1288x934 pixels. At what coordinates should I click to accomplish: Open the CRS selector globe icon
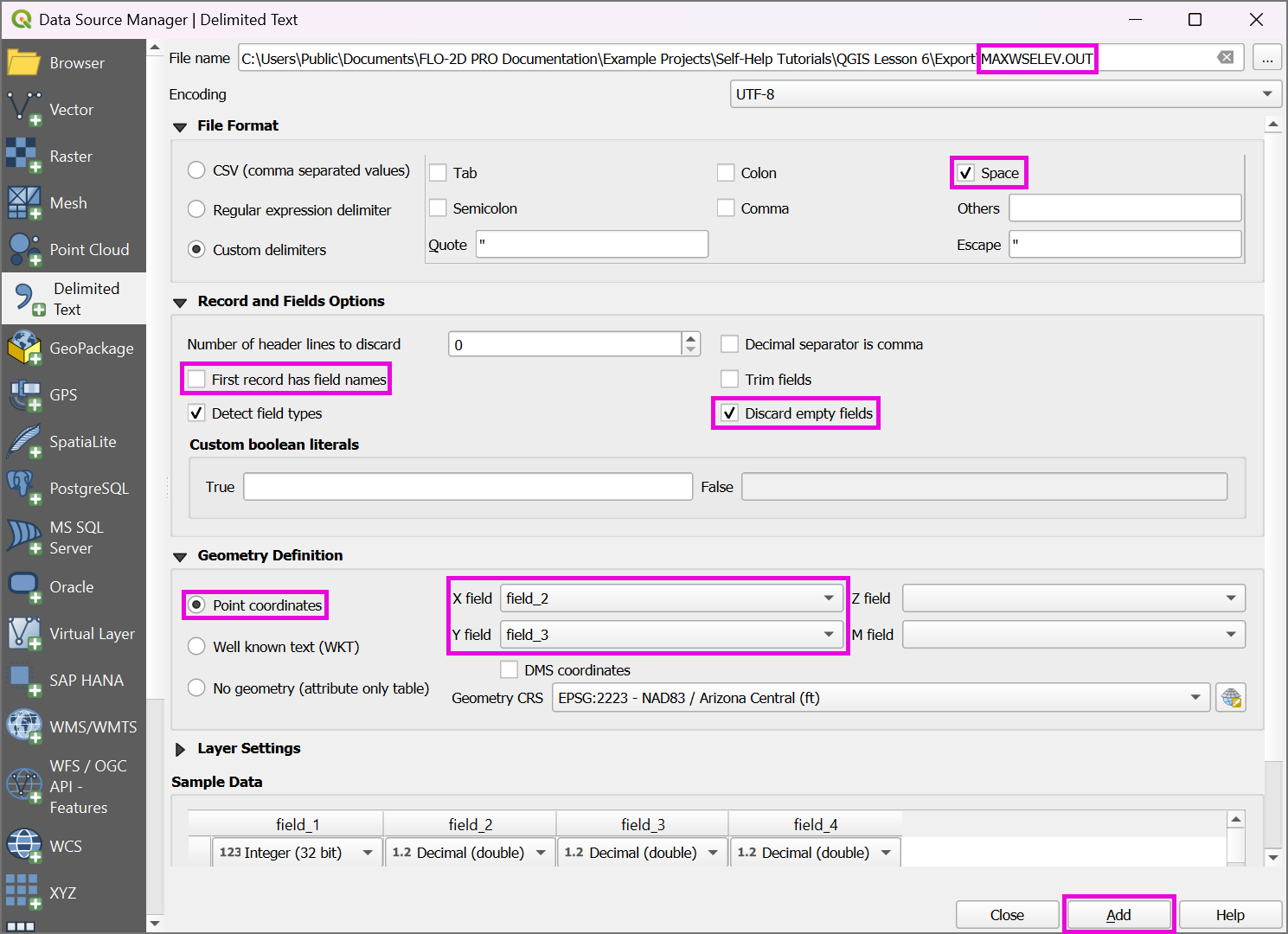coord(1230,698)
